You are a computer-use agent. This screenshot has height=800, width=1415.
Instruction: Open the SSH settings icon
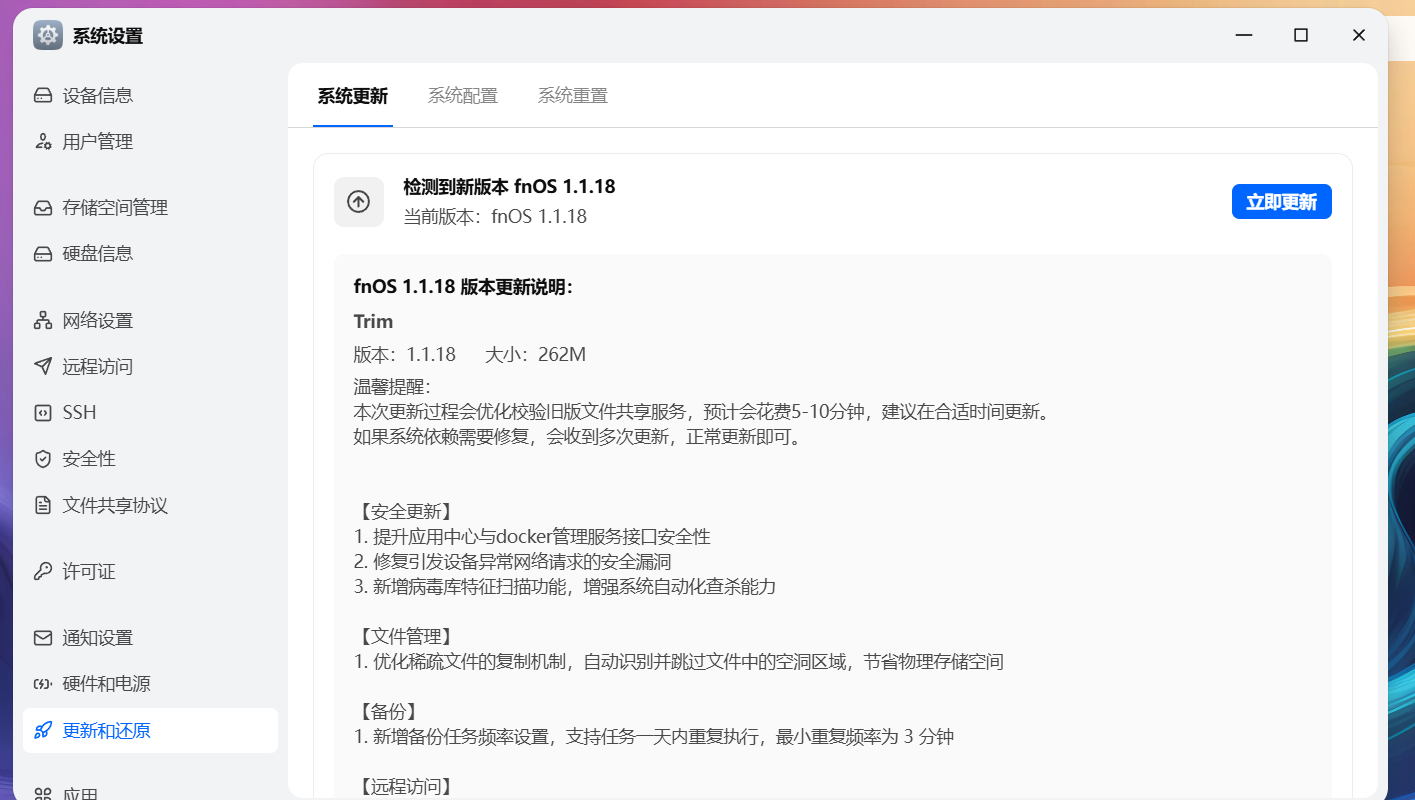[41, 412]
